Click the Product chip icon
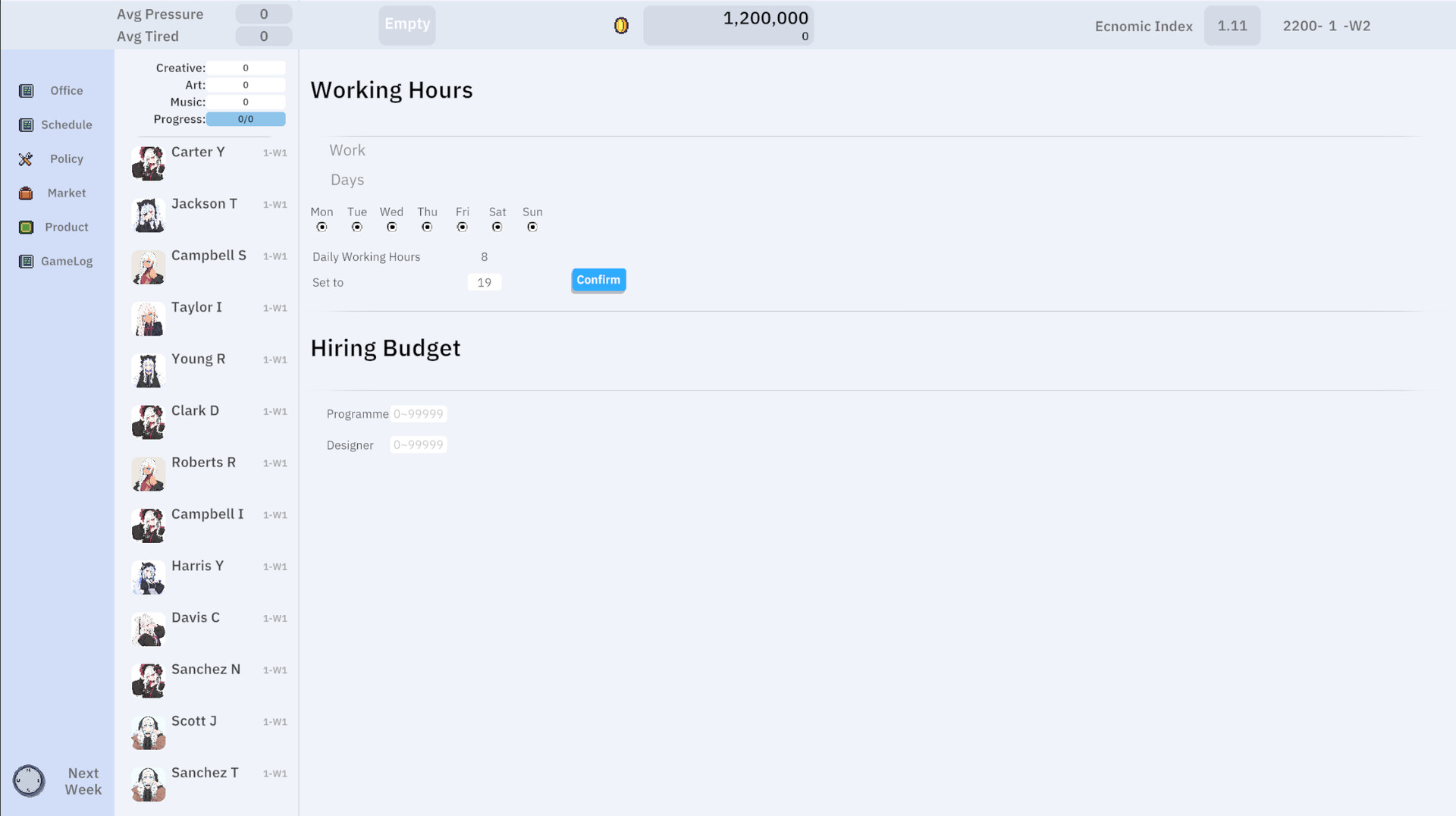 coord(26,228)
